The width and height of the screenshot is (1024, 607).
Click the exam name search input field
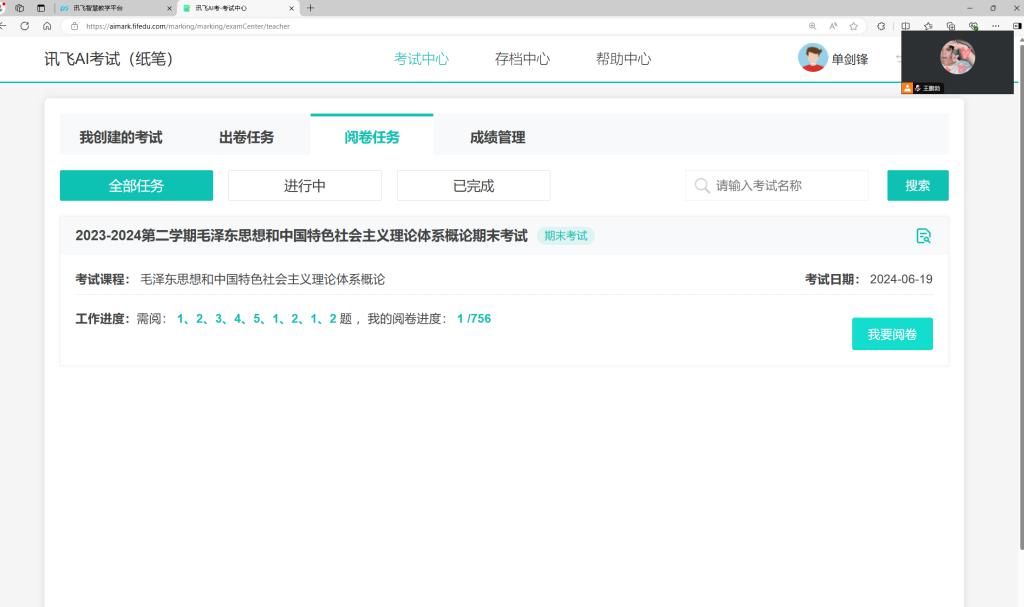click(x=785, y=185)
